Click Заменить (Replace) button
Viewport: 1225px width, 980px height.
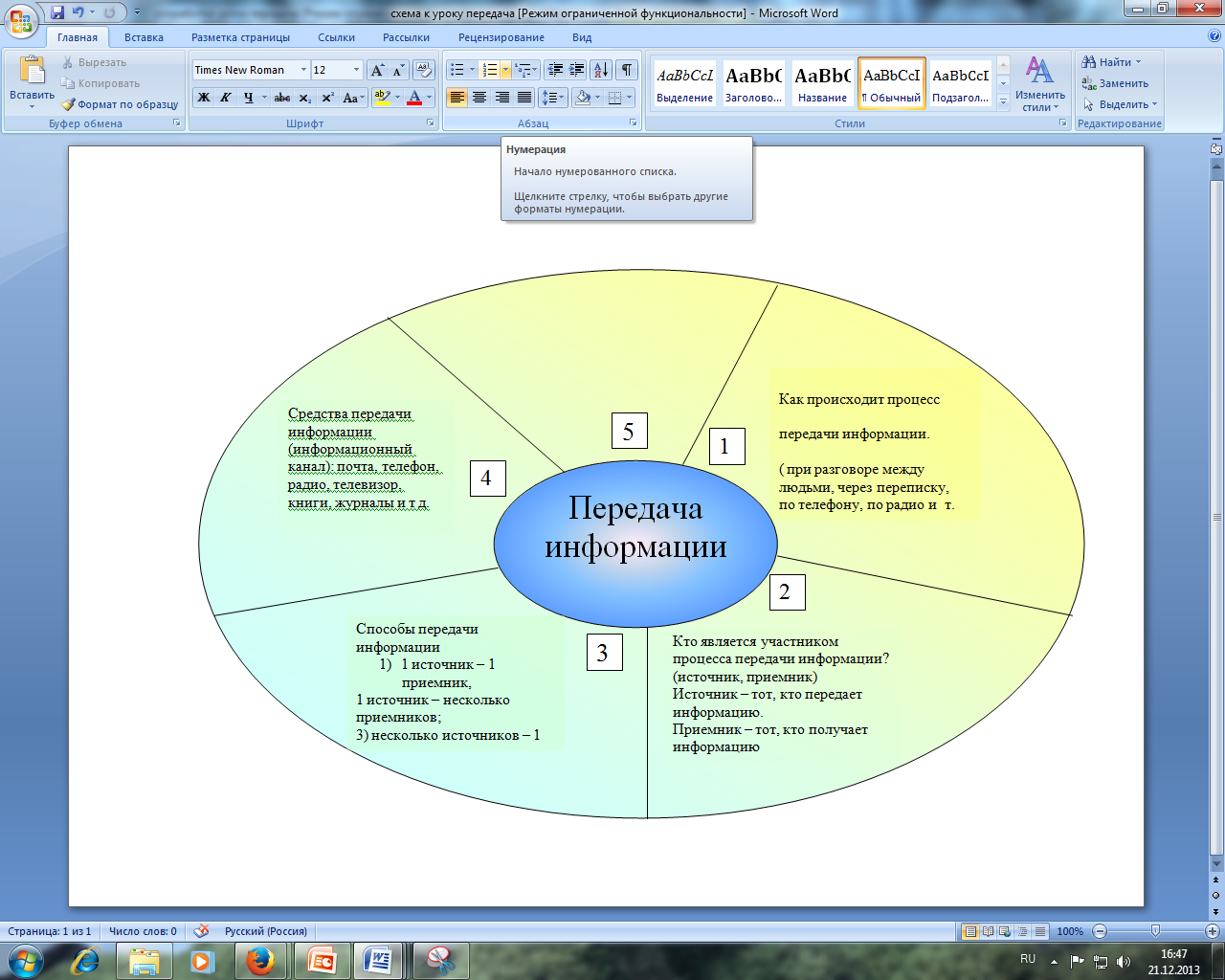[1115, 83]
